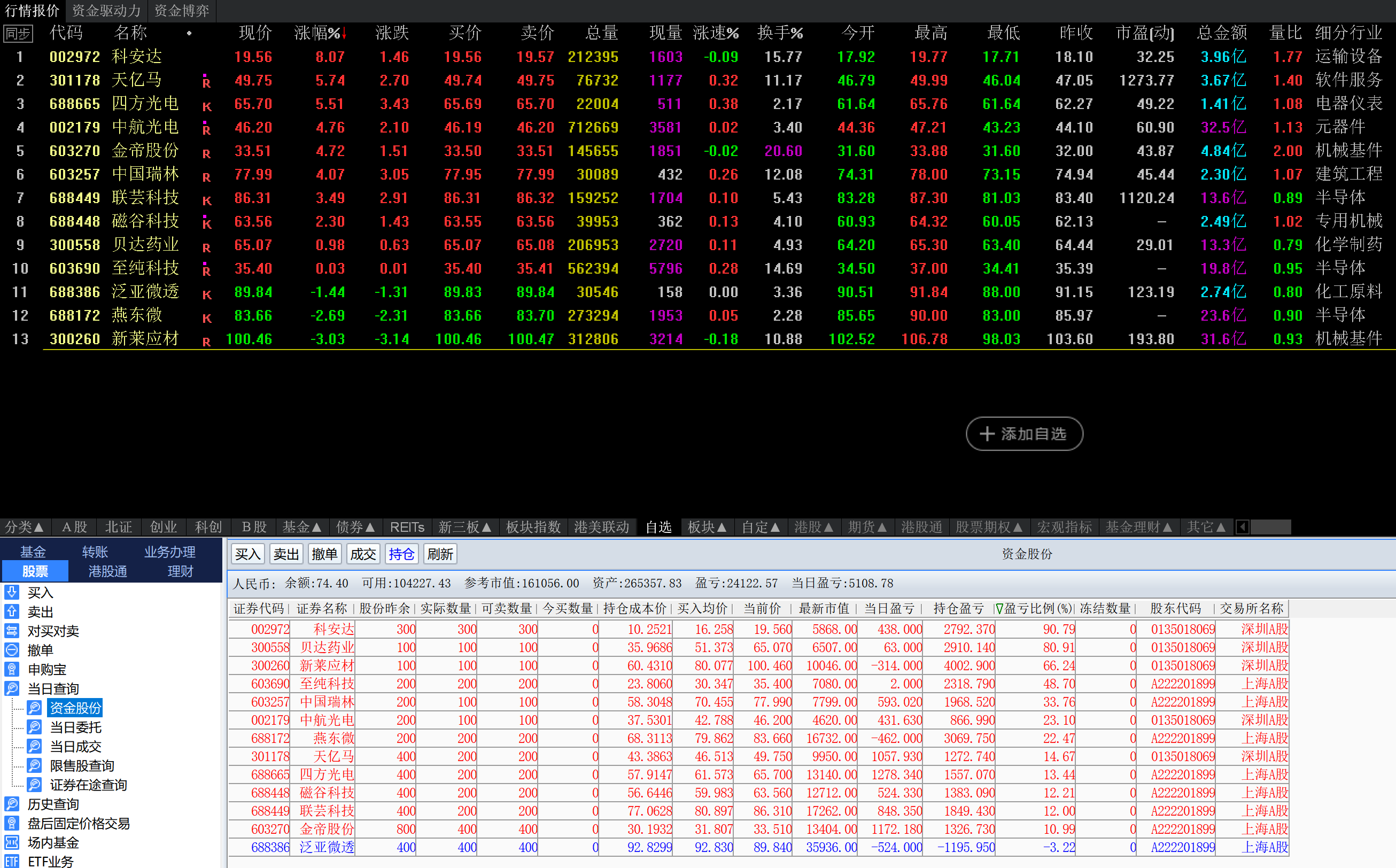Screen dimensions: 1396x868
Task: Click the 换手% column header
Action: pos(780,33)
